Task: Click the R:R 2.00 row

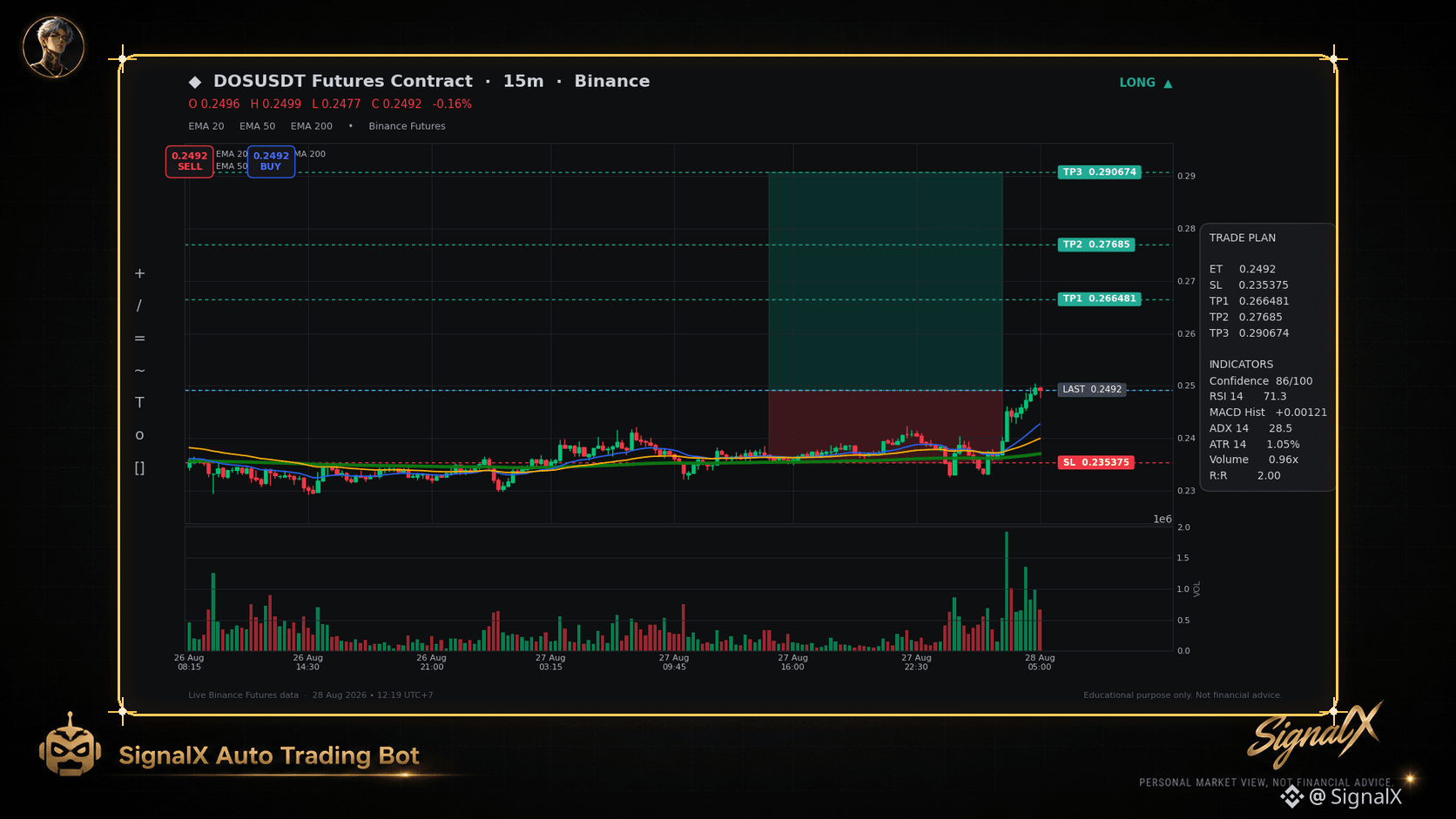Action: tap(1245, 475)
